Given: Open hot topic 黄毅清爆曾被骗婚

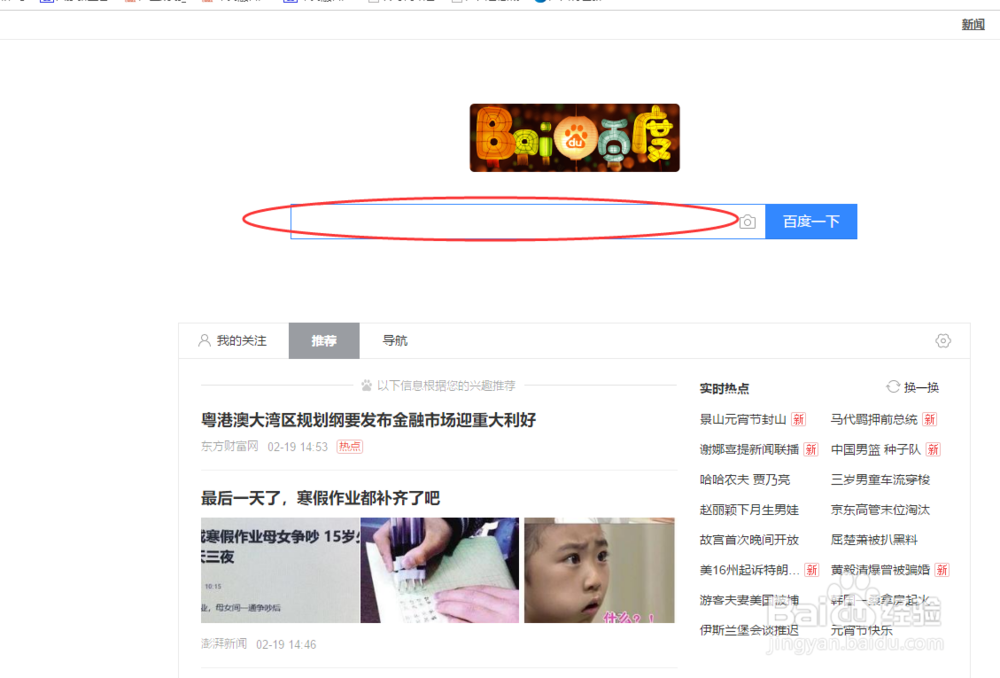Looking at the screenshot, I should (x=880, y=570).
